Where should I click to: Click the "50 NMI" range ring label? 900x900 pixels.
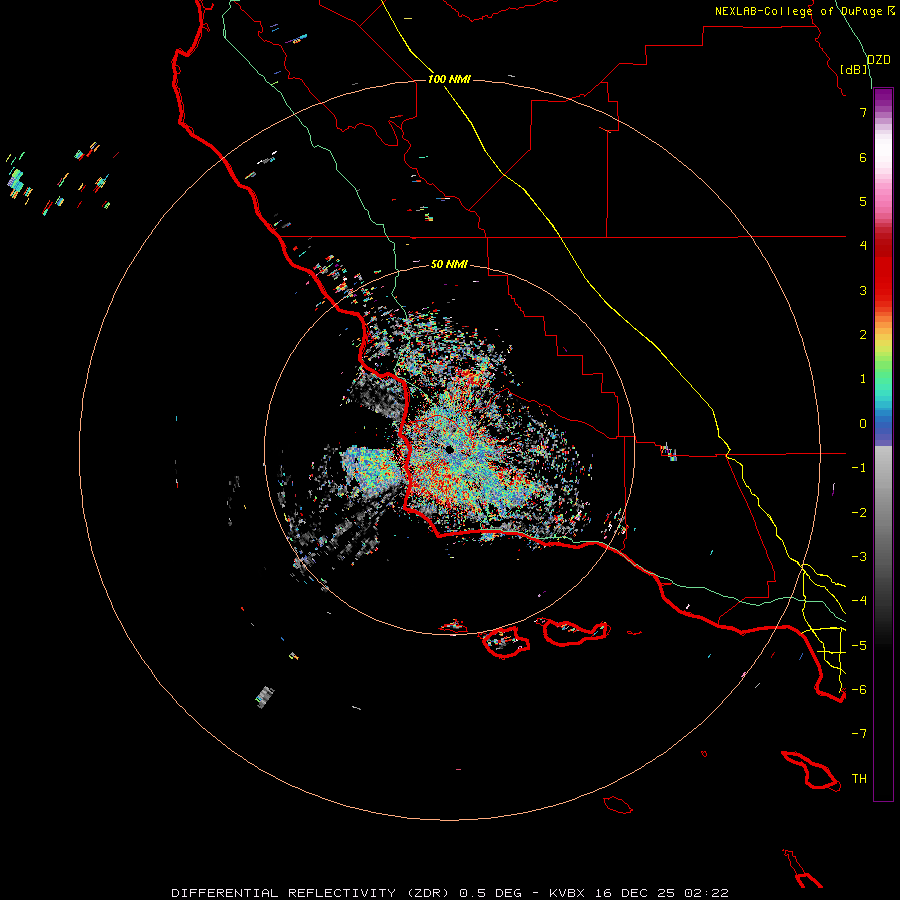tap(449, 264)
